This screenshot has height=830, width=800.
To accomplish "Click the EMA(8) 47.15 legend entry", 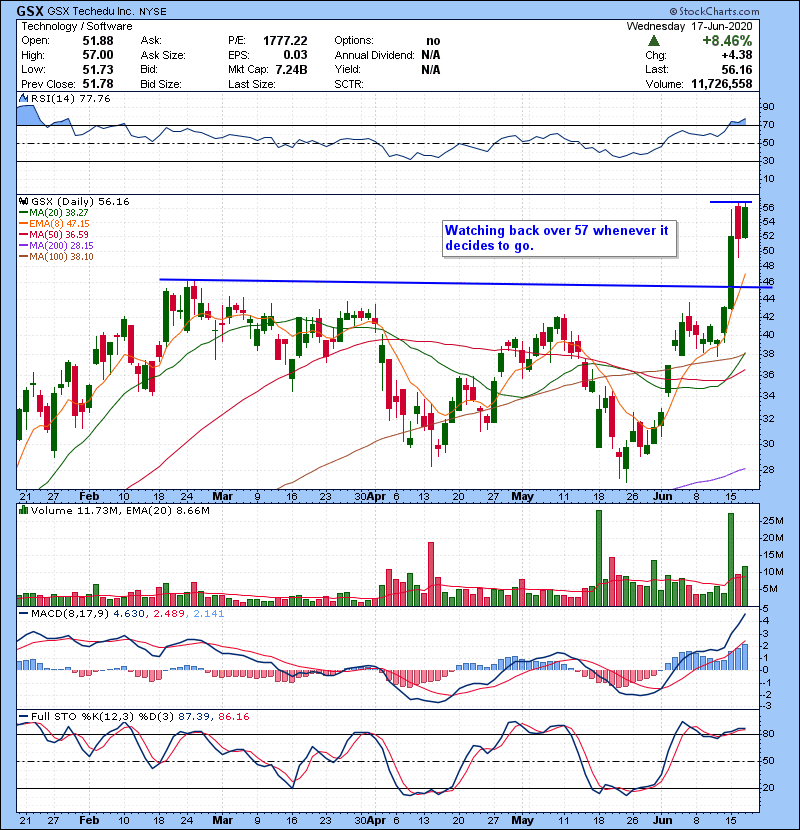I will [x=54, y=223].
